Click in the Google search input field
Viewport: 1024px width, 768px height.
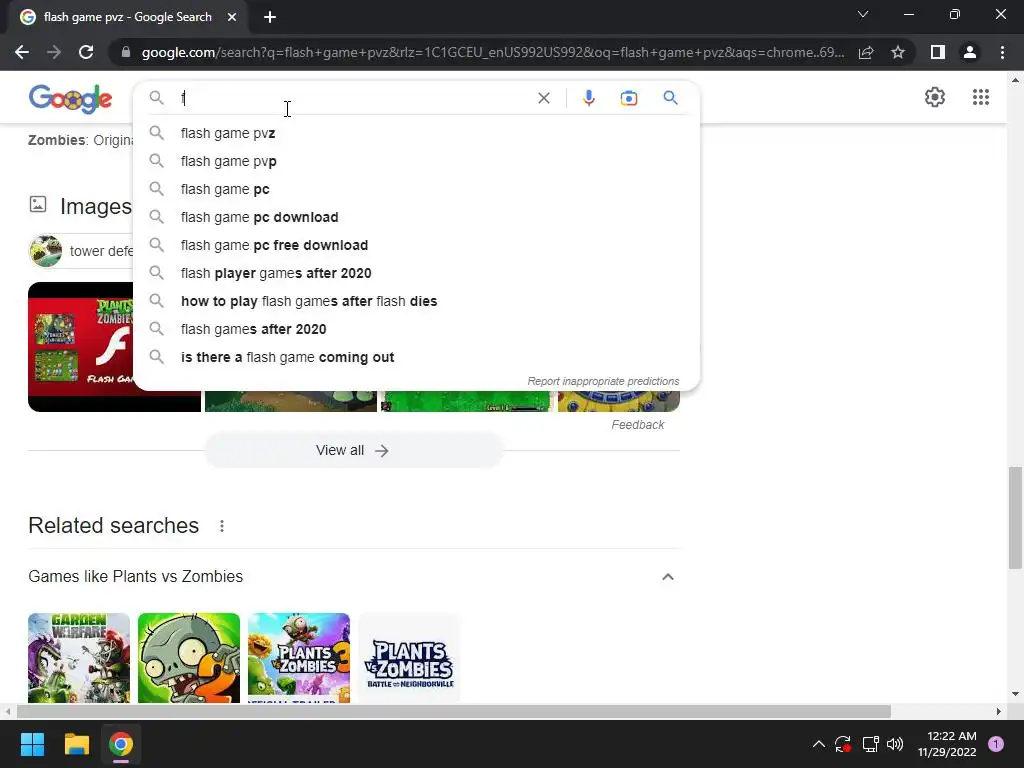click(x=356, y=98)
